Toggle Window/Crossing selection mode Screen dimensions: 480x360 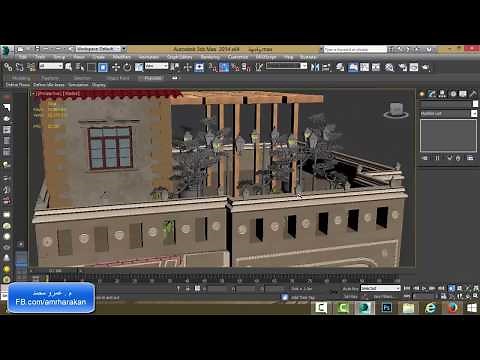(x=103, y=67)
